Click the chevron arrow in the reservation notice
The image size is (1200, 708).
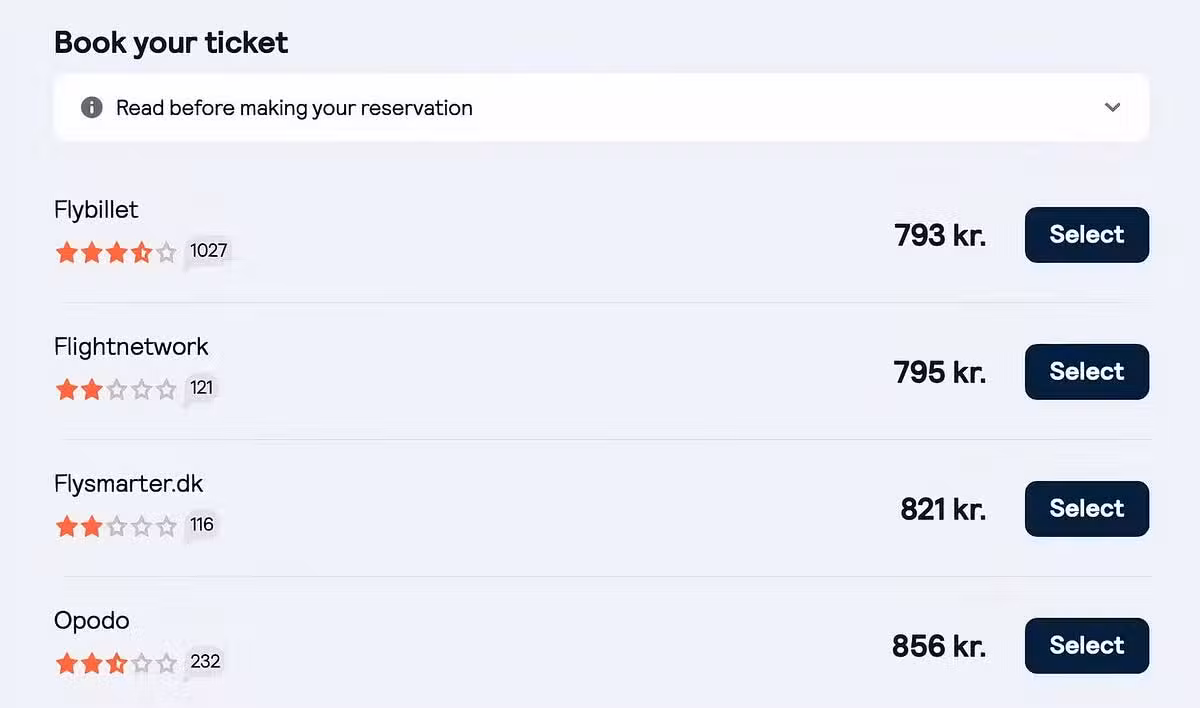[1112, 108]
